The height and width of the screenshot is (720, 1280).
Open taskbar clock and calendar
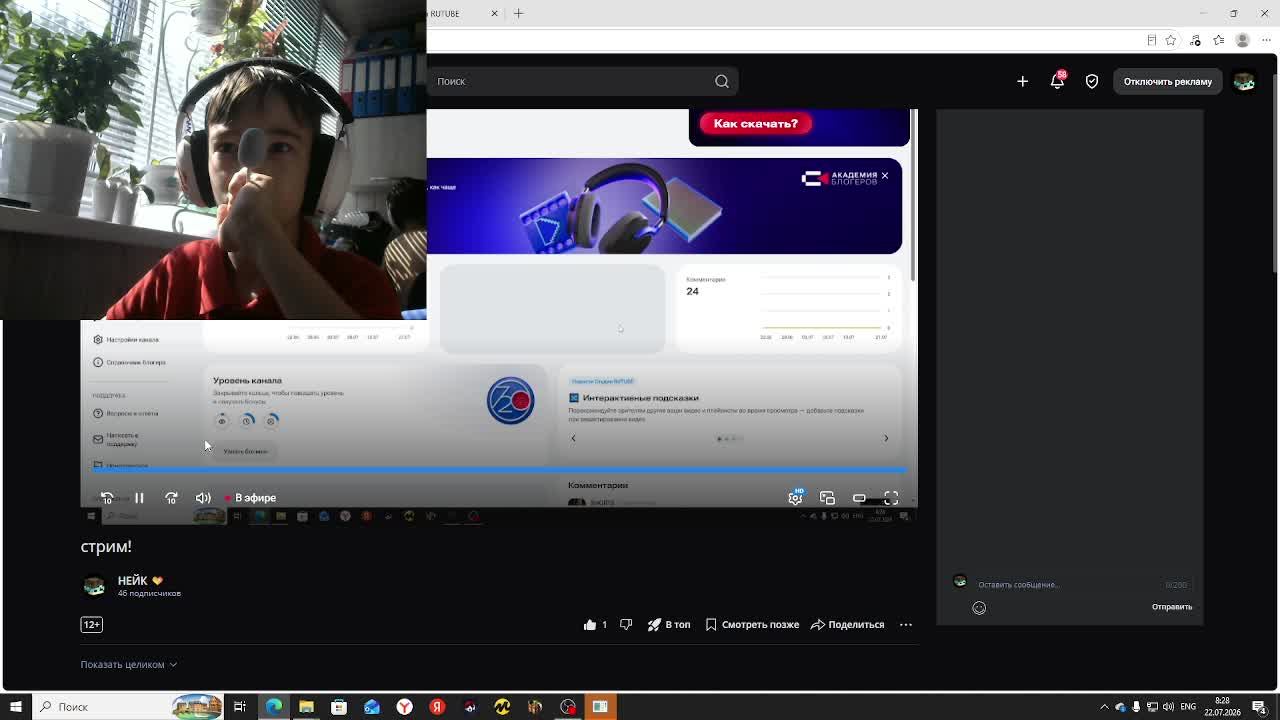pos(1223,707)
